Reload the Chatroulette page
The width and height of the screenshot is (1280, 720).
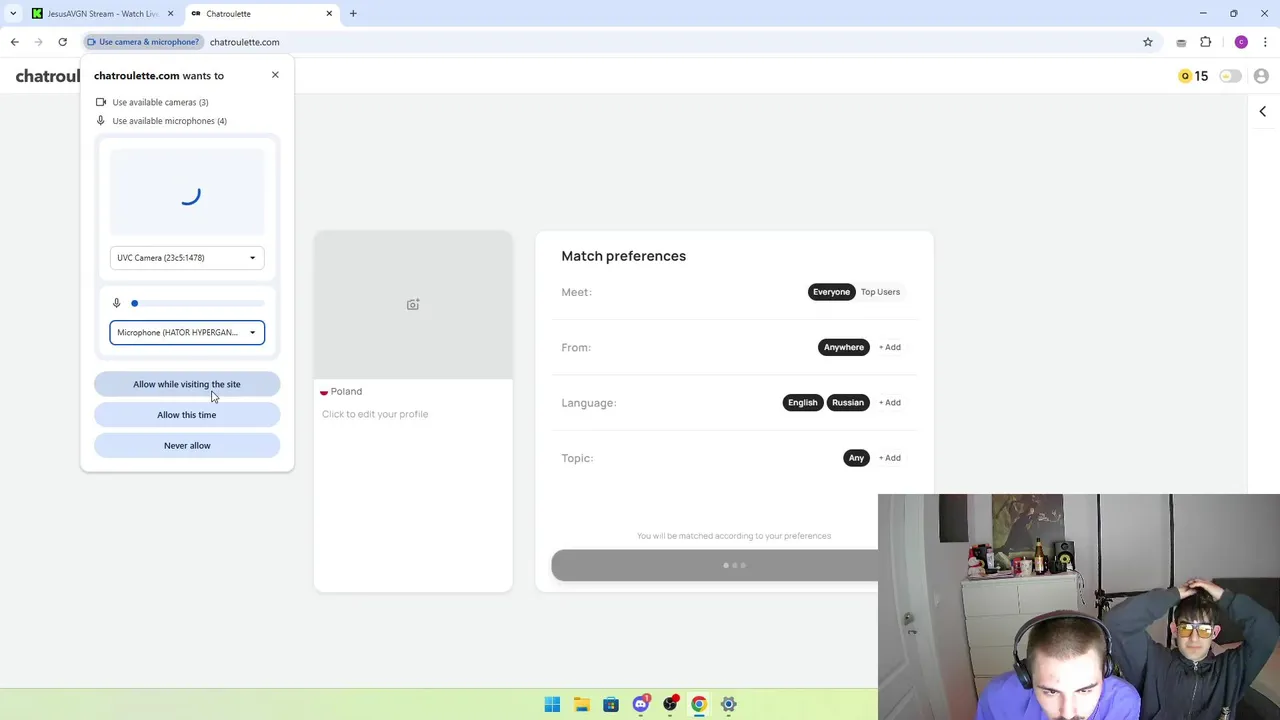(62, 42)
